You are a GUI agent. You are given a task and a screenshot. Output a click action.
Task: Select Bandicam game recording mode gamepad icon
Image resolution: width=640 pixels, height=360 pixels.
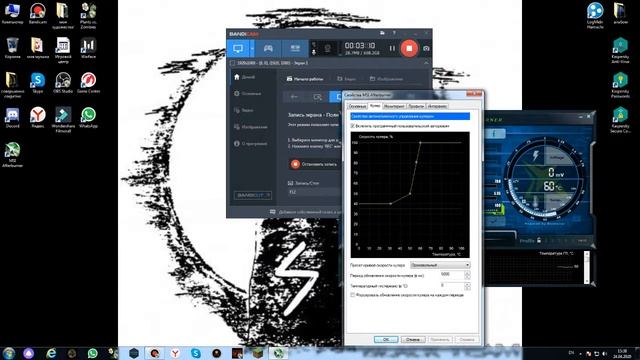tap(268, 49)
